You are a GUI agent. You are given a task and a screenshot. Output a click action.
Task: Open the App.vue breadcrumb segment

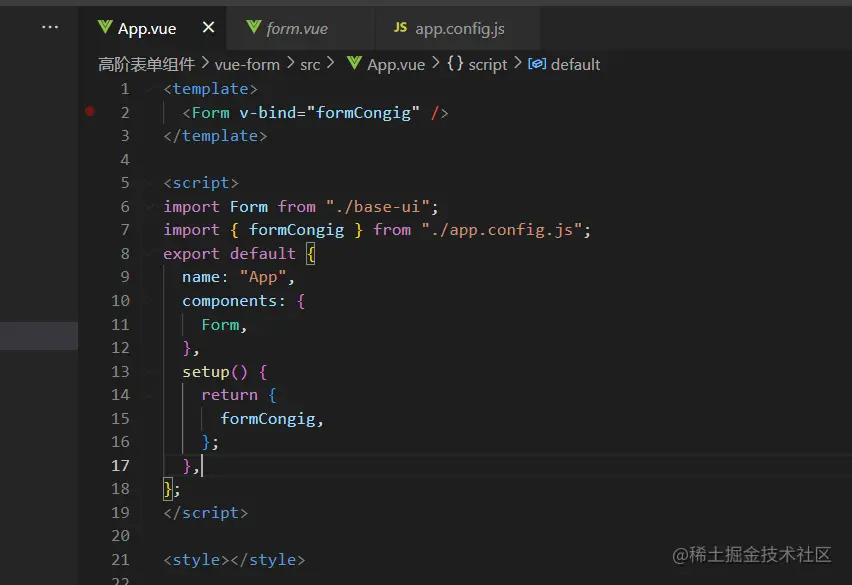point(396,65)
